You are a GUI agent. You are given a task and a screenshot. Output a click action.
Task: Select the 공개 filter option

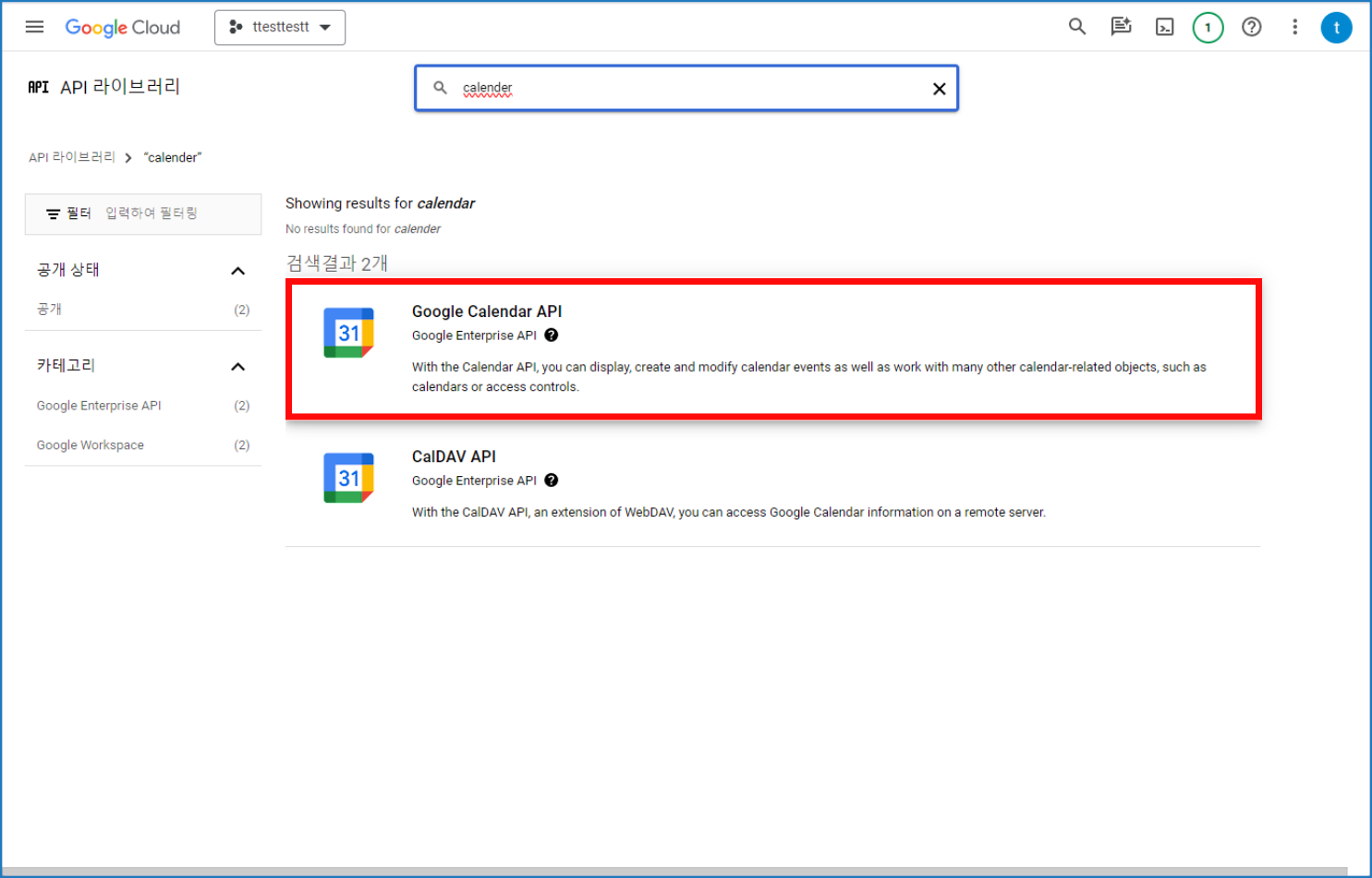point(50,310)
